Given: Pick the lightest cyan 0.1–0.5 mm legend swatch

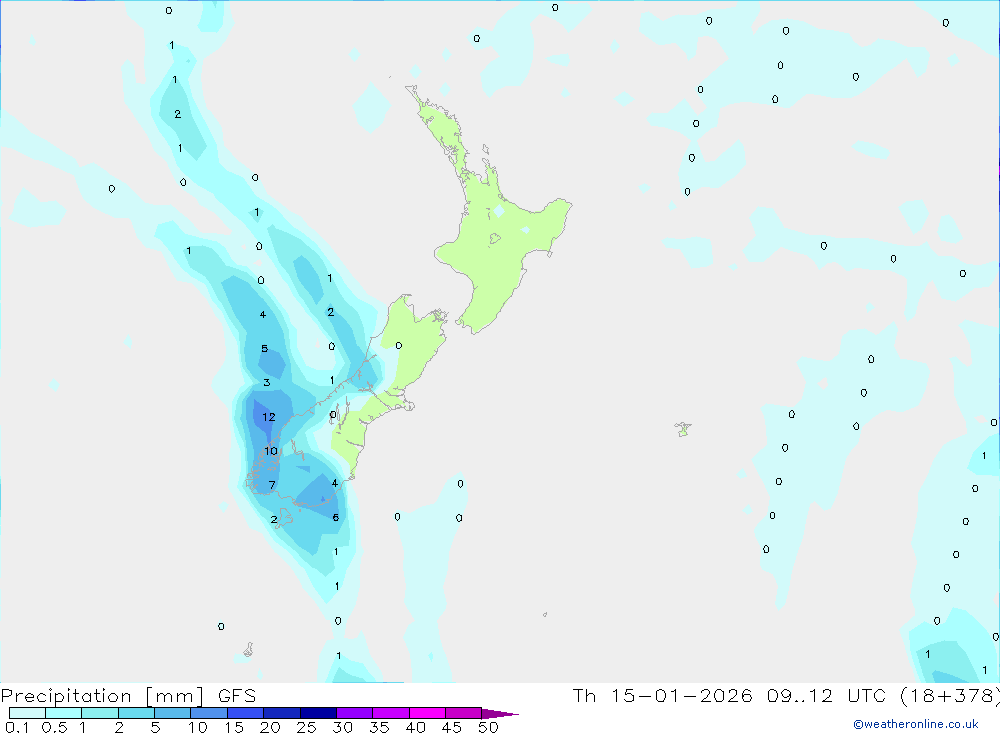Looking at the screenshot, I should coord(27,713).
